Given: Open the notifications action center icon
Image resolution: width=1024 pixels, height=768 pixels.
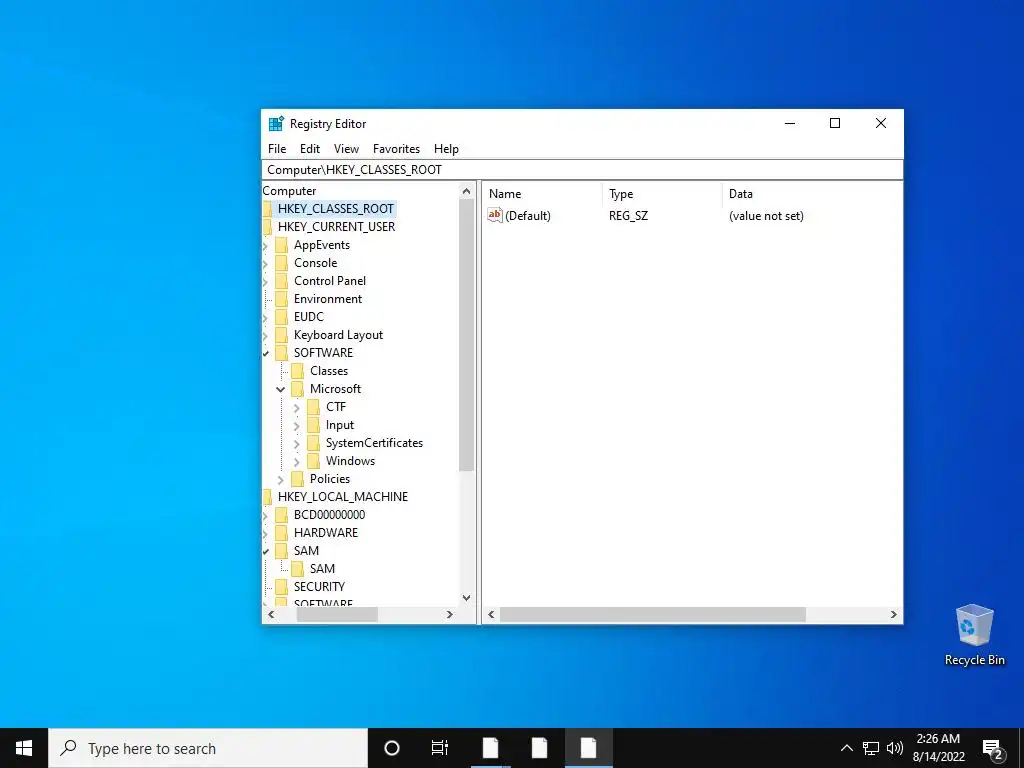Looking at the screenshot, I should point(993,748).
